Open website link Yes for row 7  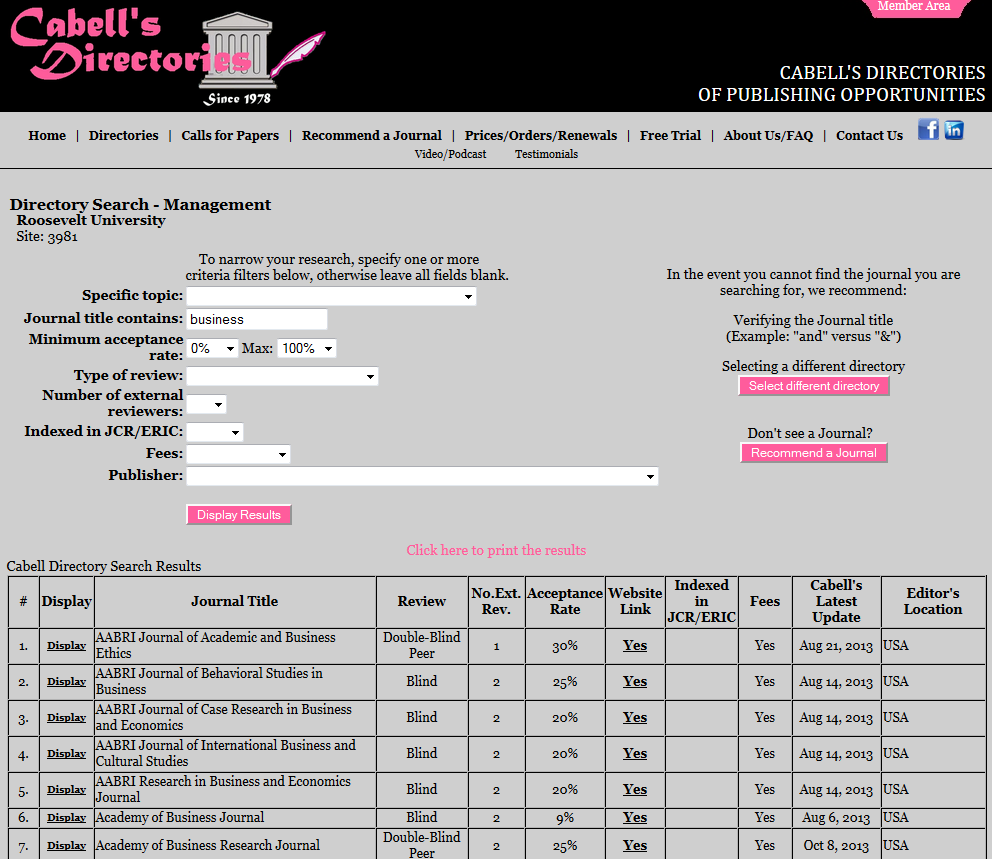tap(635, 845)
